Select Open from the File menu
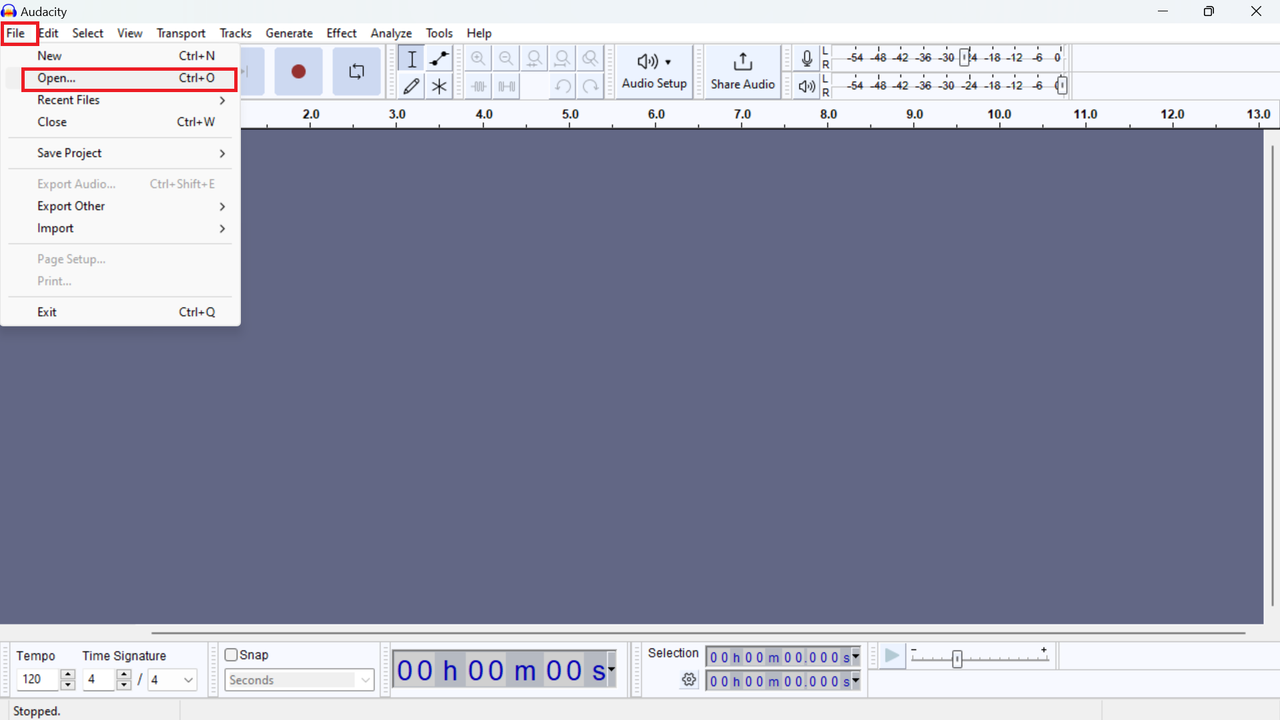1280x720 pixels. (x=55, y=78)
